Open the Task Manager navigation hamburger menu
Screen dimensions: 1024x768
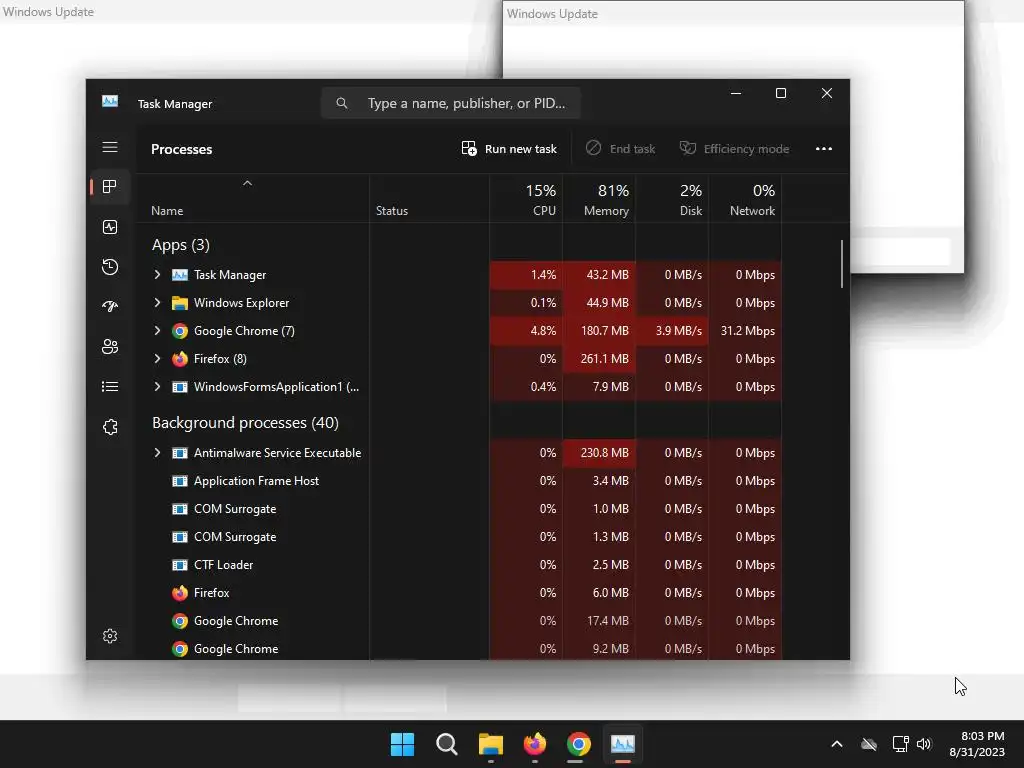pos(110,148)
